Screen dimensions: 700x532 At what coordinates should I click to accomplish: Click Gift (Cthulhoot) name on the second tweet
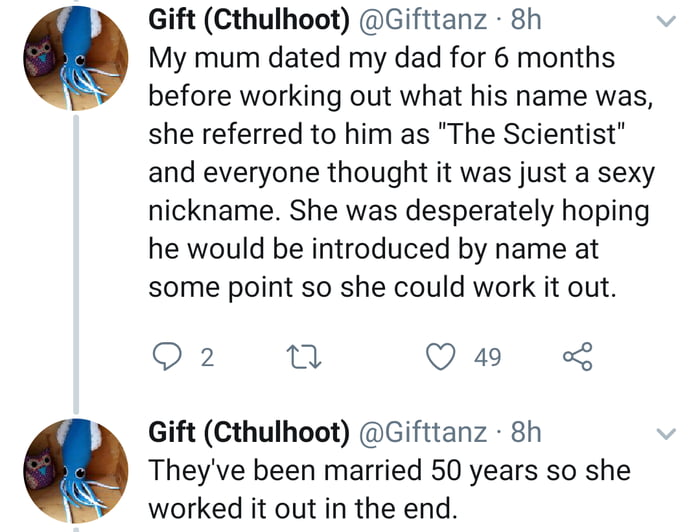pos(248,432)
